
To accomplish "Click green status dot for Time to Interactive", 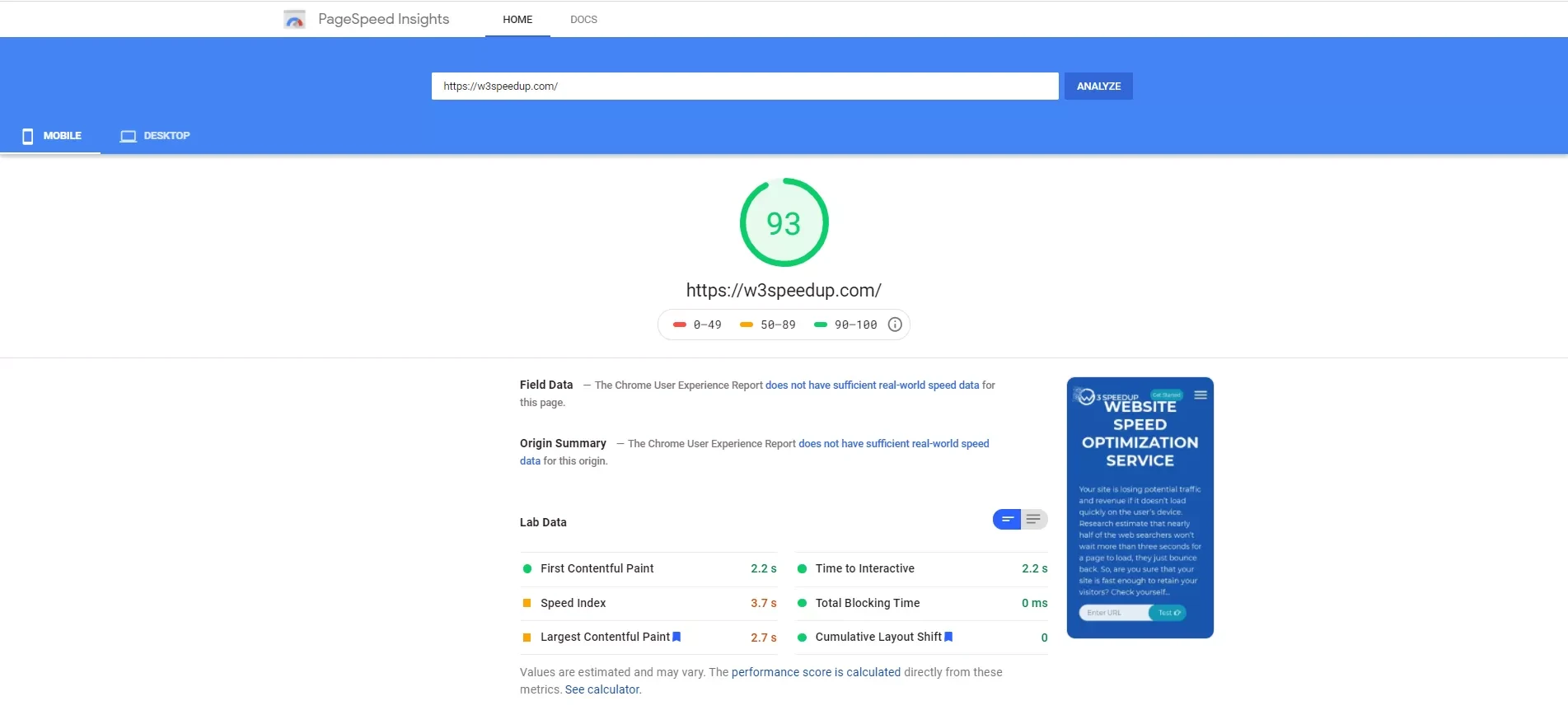I will 802,568.
